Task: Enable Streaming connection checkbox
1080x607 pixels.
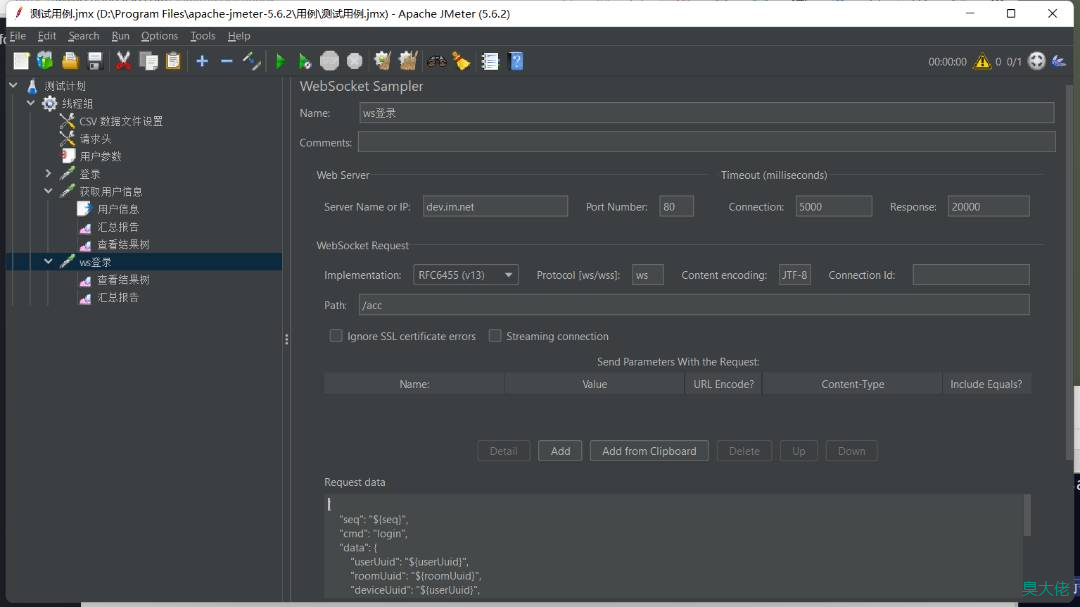Action: coord(495,336)
